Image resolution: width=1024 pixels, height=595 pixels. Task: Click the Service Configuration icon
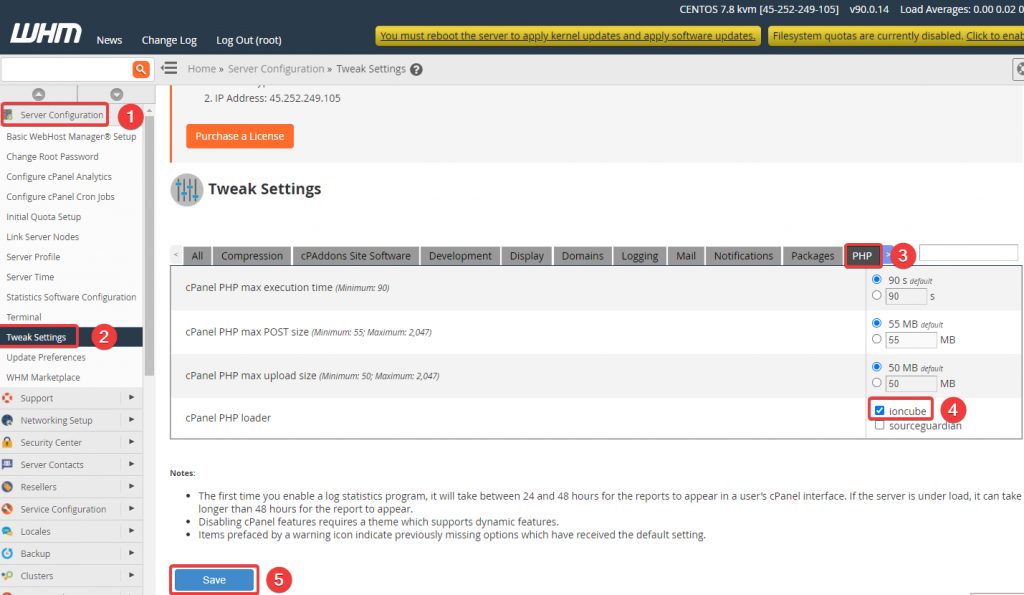[x=7, y=509]
